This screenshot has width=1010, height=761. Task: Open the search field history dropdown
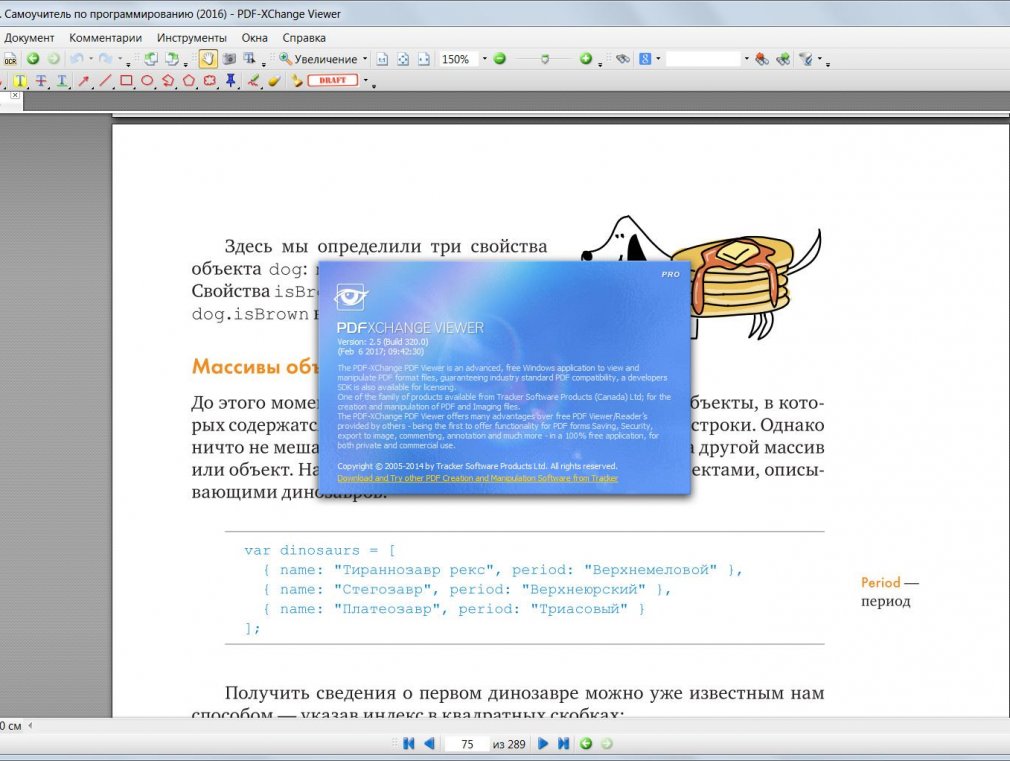[x=747, y=59]
